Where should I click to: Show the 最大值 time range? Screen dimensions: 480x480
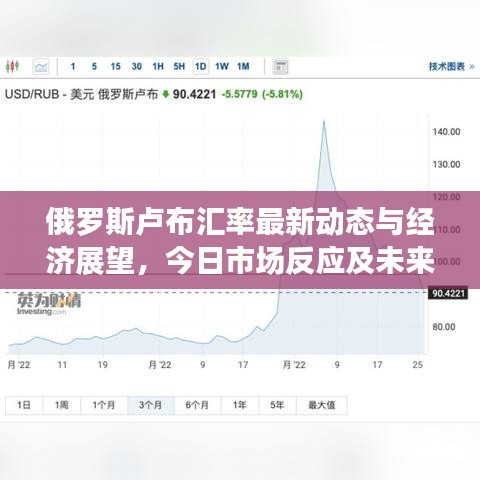coord(322,405)
